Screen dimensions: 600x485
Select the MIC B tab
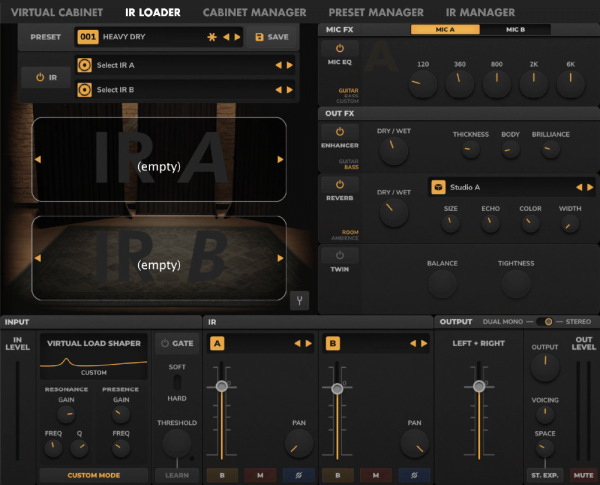[x=515, y=30]
